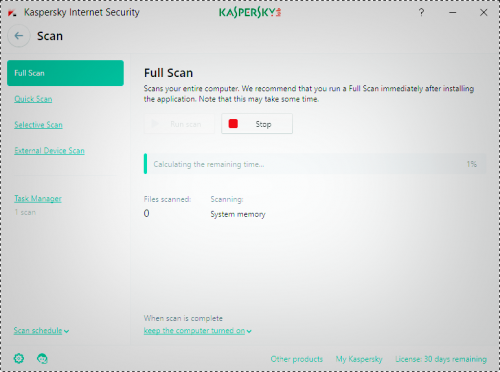Open support via the headset face icon
Viewport: 500px width, 372px height.
(x=42, y=359)
